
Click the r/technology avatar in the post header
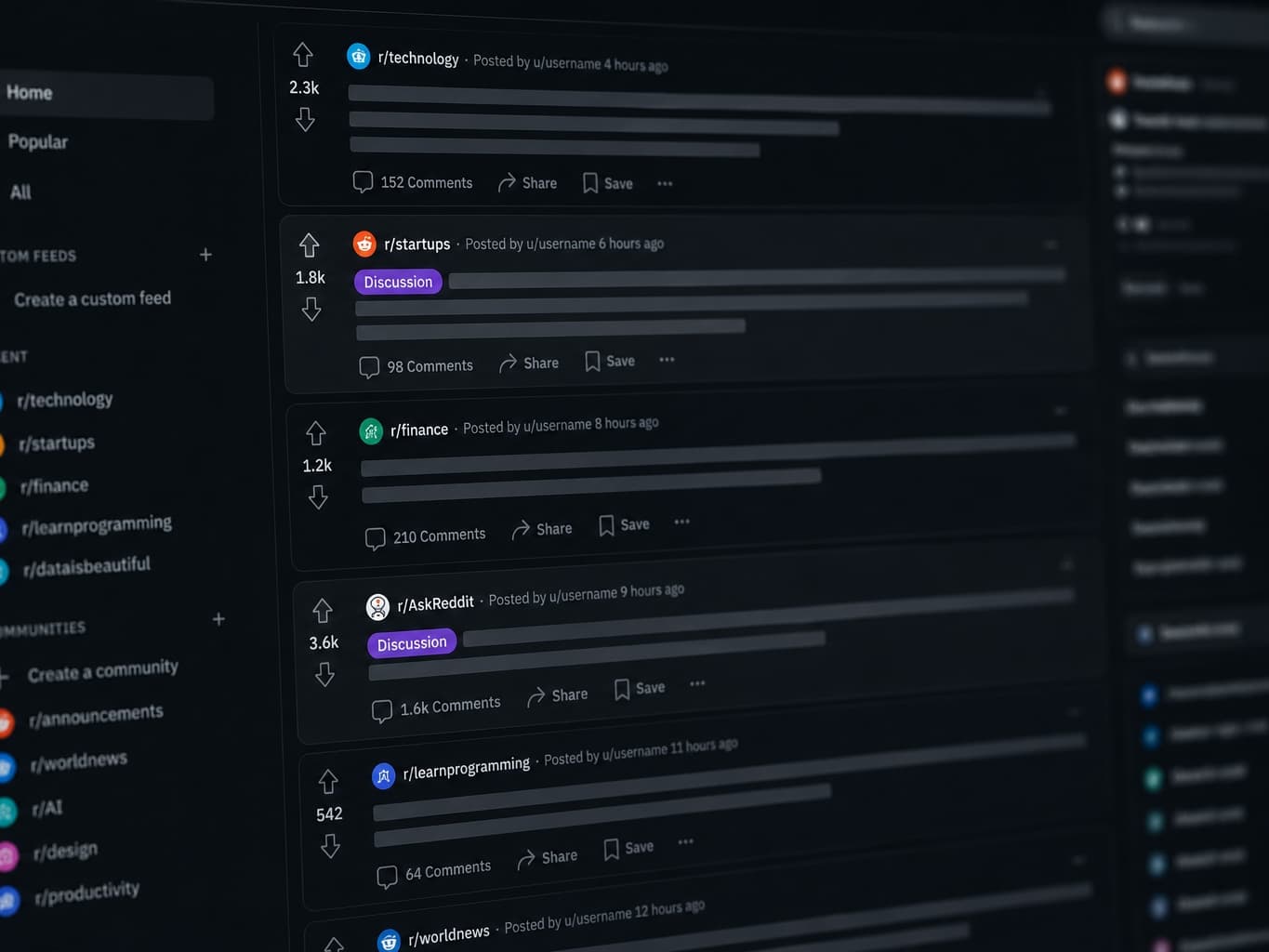coord(359,57)
